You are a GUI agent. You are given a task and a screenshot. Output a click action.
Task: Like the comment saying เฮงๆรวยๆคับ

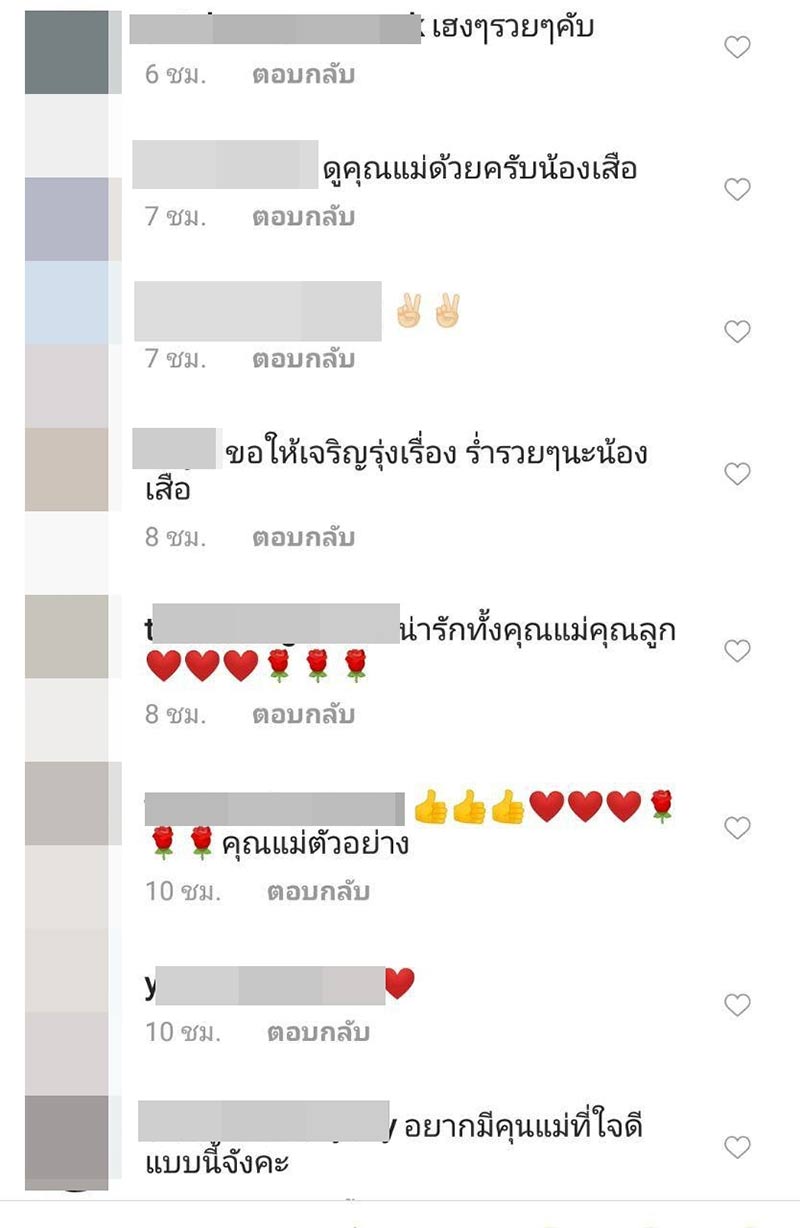737,47
